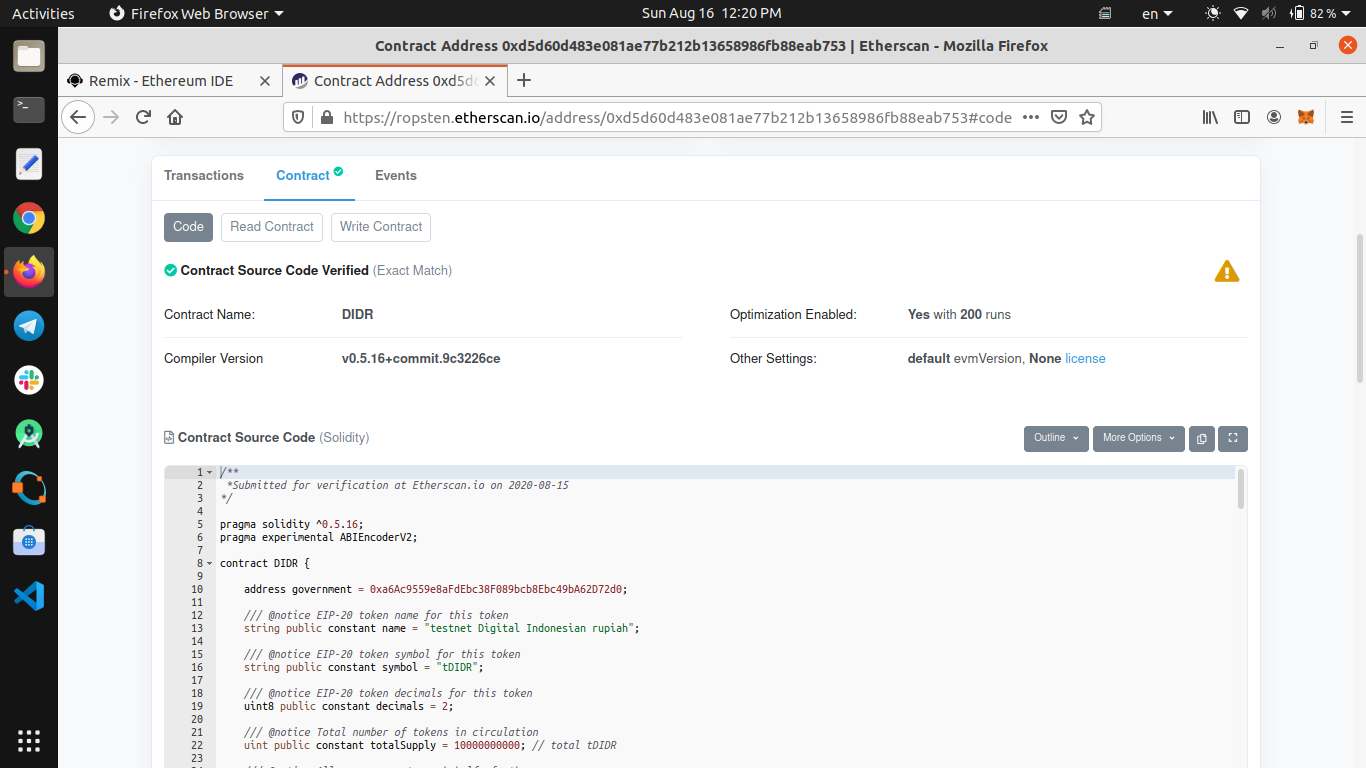Image resolution: width=1366 pixels, height=768 pixels.
Task: Copy contract source code to clipboard
Action: 1201,438
